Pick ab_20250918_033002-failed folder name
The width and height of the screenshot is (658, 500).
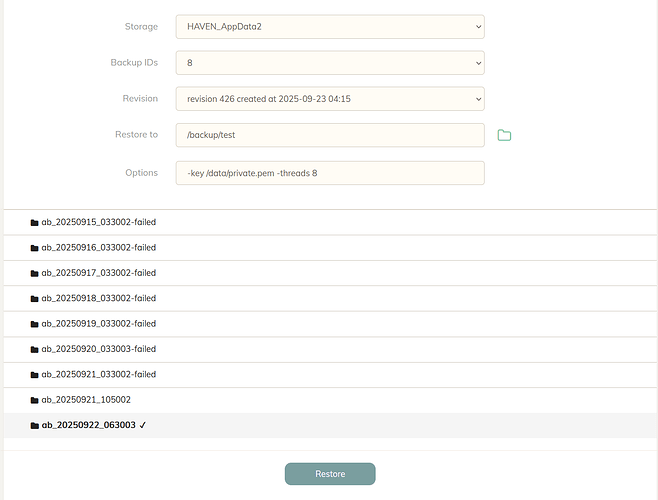98,298
